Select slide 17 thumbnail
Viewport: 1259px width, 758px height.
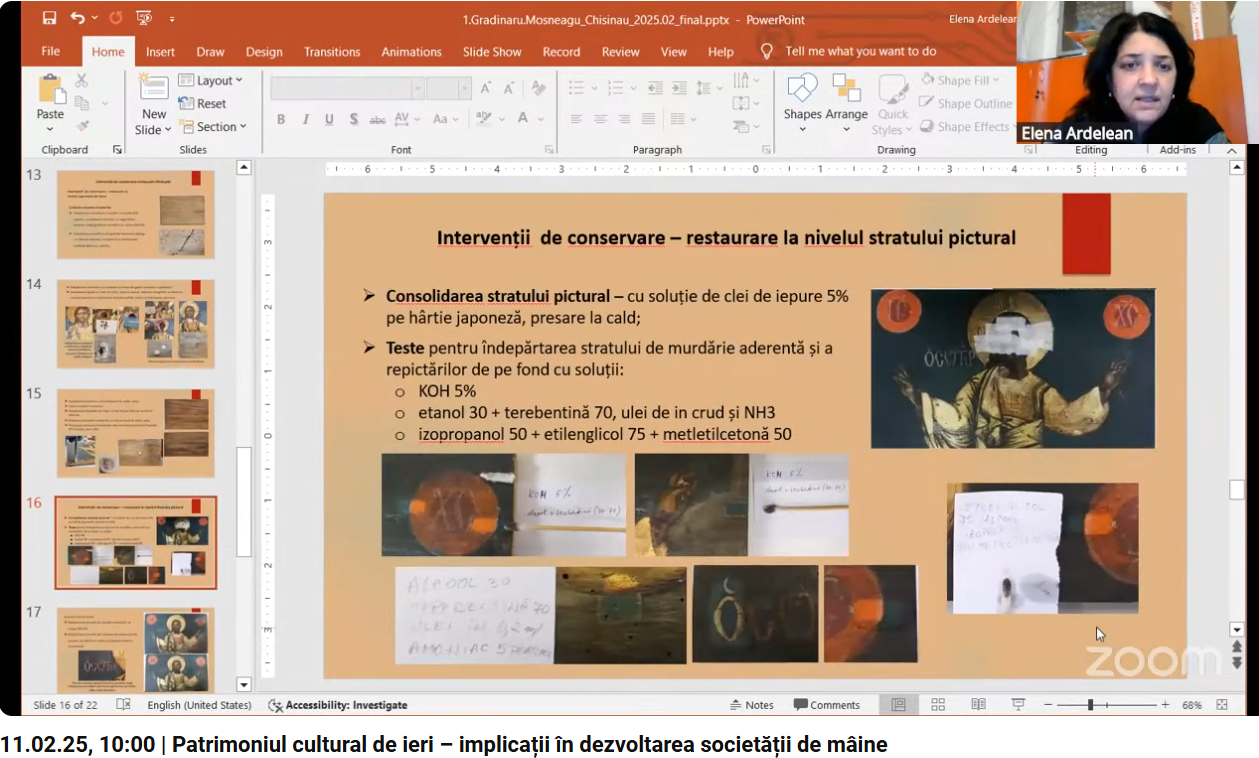click(136, 649)
